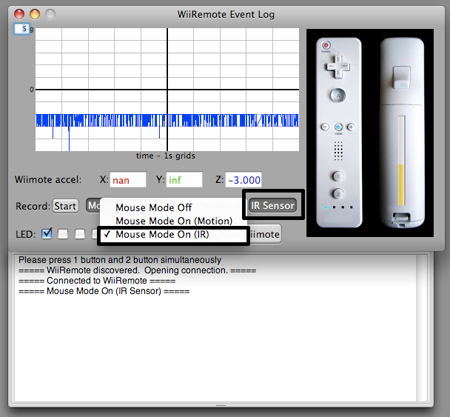Click the partially hidden Wiimote button
The image size is (450, 417).
[265, 234]
